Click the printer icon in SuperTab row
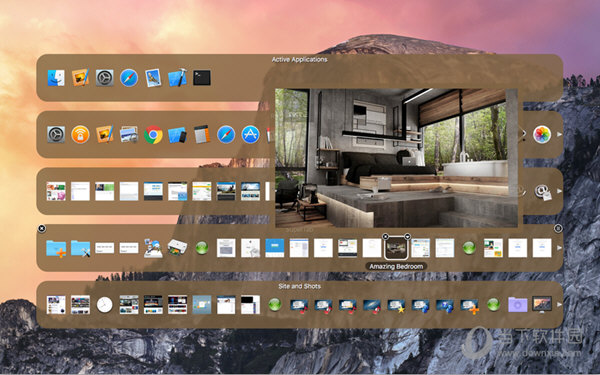 click(177, 248)
